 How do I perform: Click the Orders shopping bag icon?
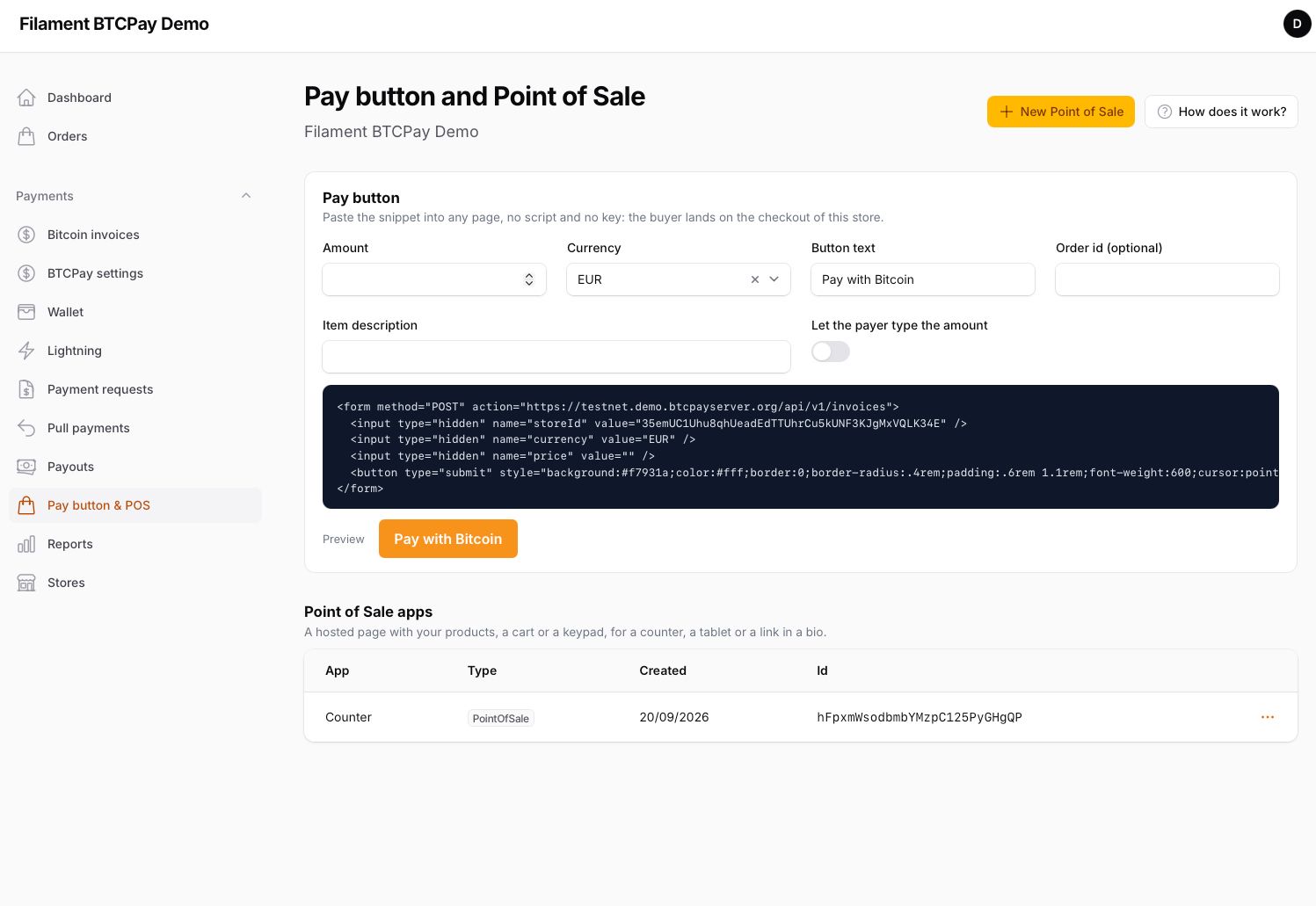(x=26, y=136)
